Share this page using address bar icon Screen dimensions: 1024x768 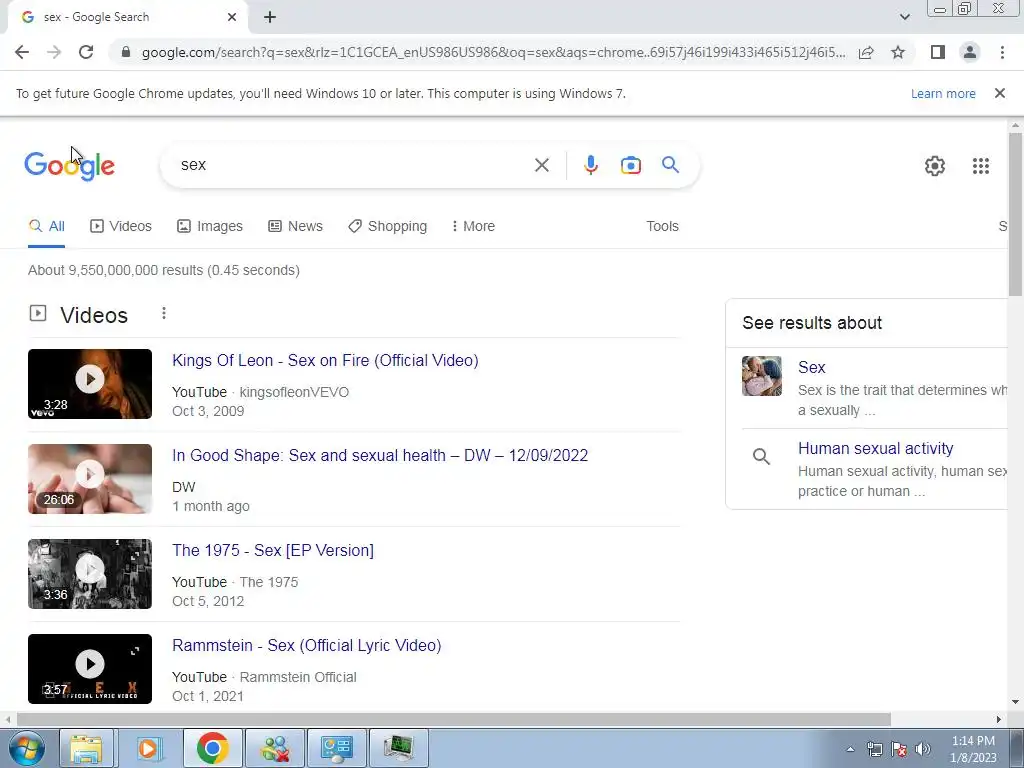tap(866, 52)
